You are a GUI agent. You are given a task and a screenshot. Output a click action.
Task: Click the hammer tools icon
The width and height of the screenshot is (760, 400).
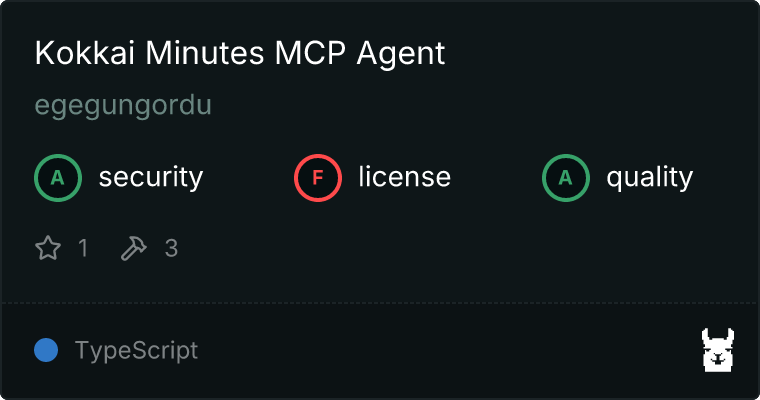coord(133,248)
